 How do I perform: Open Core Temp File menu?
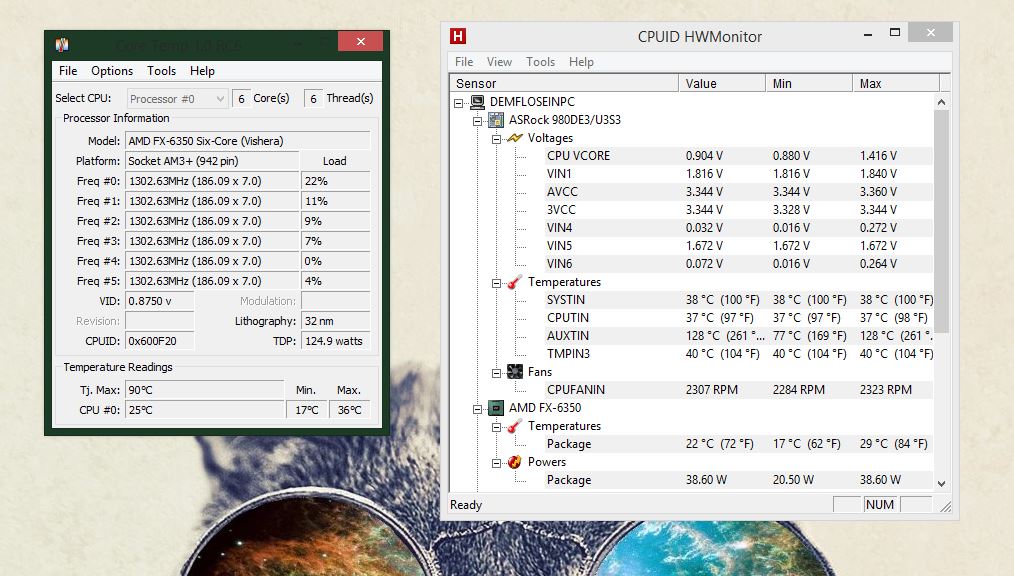coord(68,70)
